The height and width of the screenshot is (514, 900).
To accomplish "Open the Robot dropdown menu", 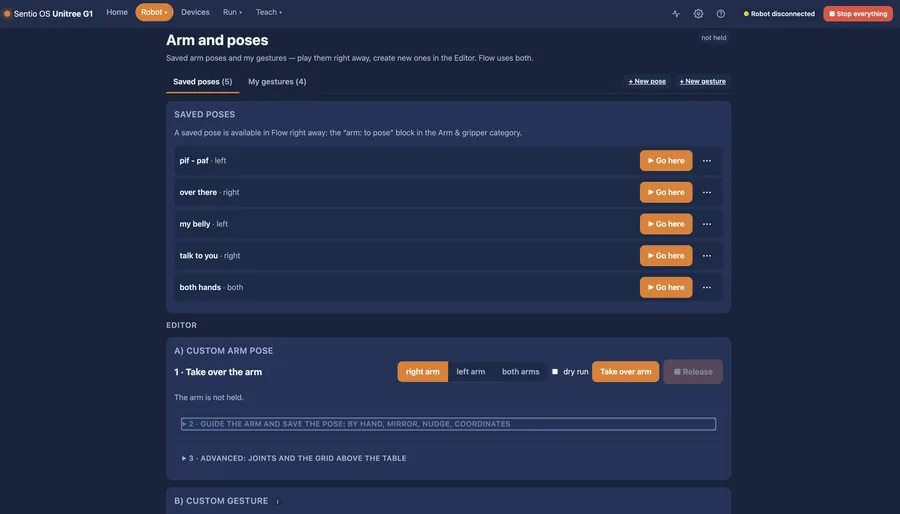I will pos(154,12).
